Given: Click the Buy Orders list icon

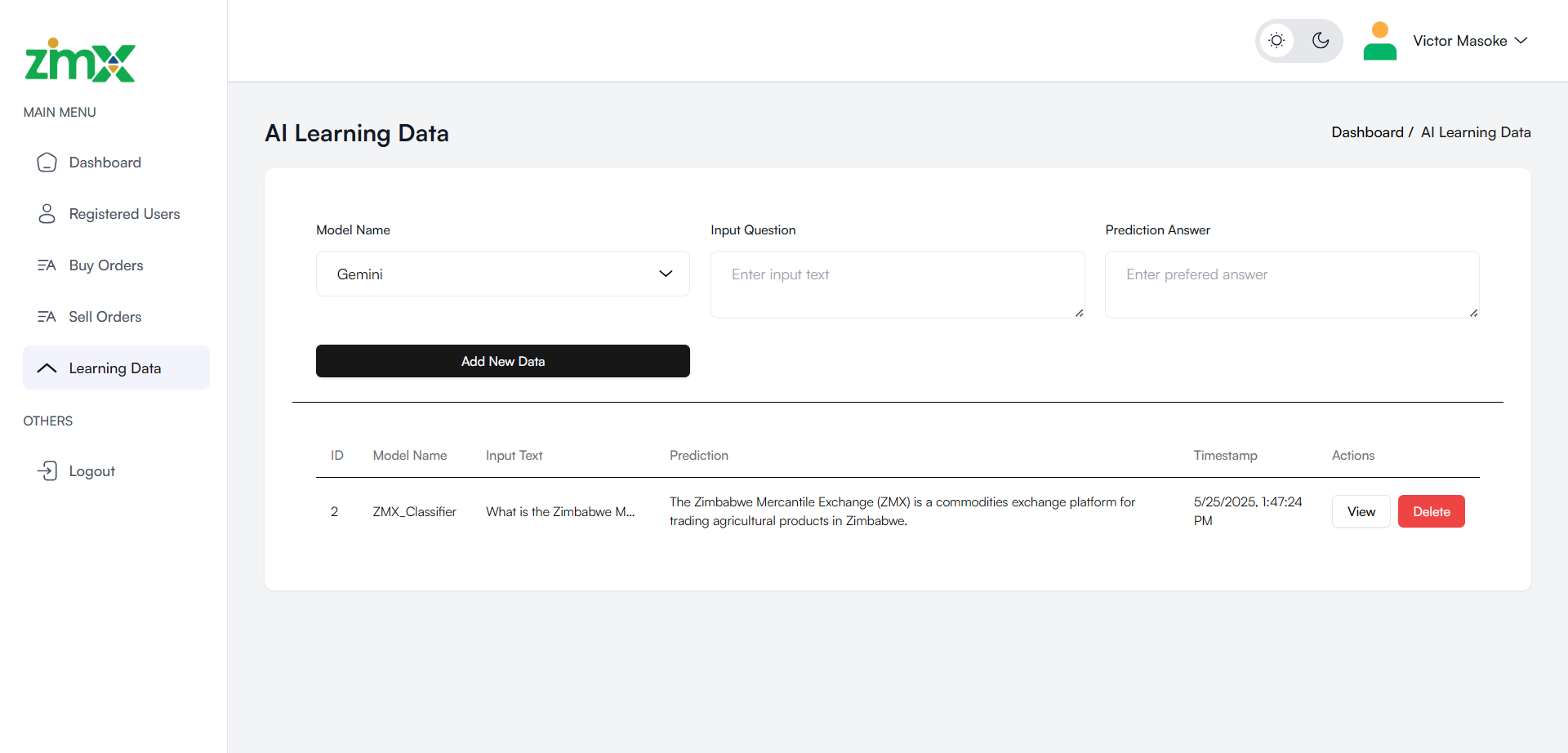Looking at the screenshot, I should pyautogui.click(x=47, y=265).
